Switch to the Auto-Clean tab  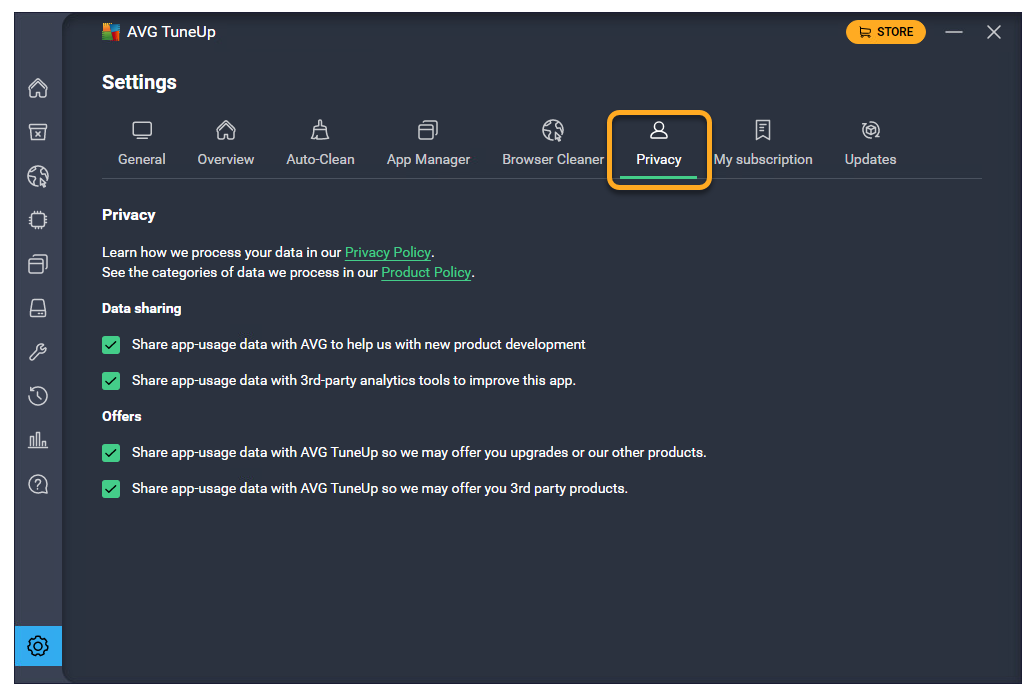click(320, 144)
